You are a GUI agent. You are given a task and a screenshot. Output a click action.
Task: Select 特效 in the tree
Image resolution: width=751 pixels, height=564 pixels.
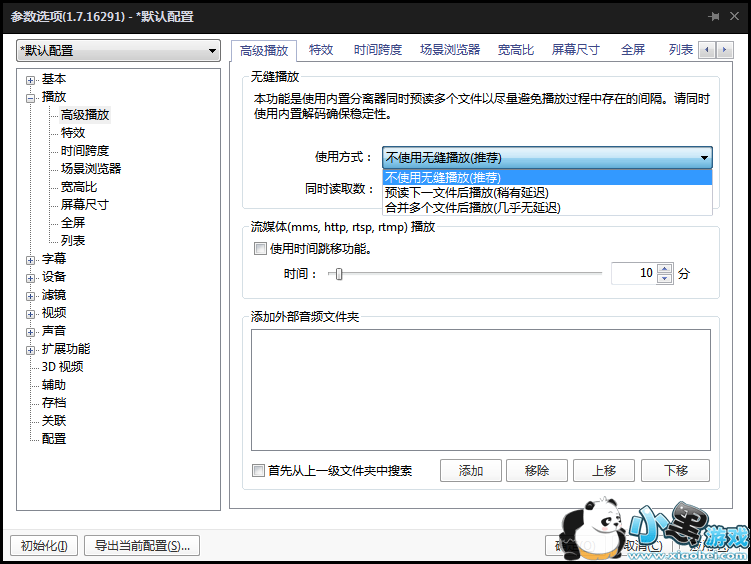[73, 133]
